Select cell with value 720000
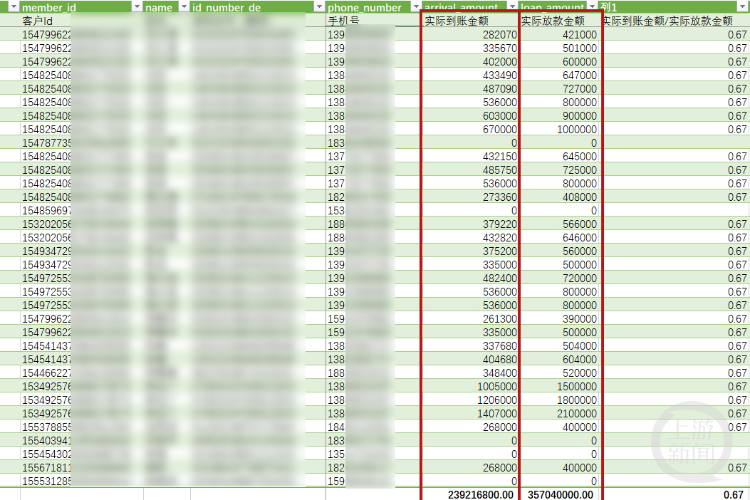The height and width of the screenshot is (500, 750). pyautogui.click(x=559, y=278)
